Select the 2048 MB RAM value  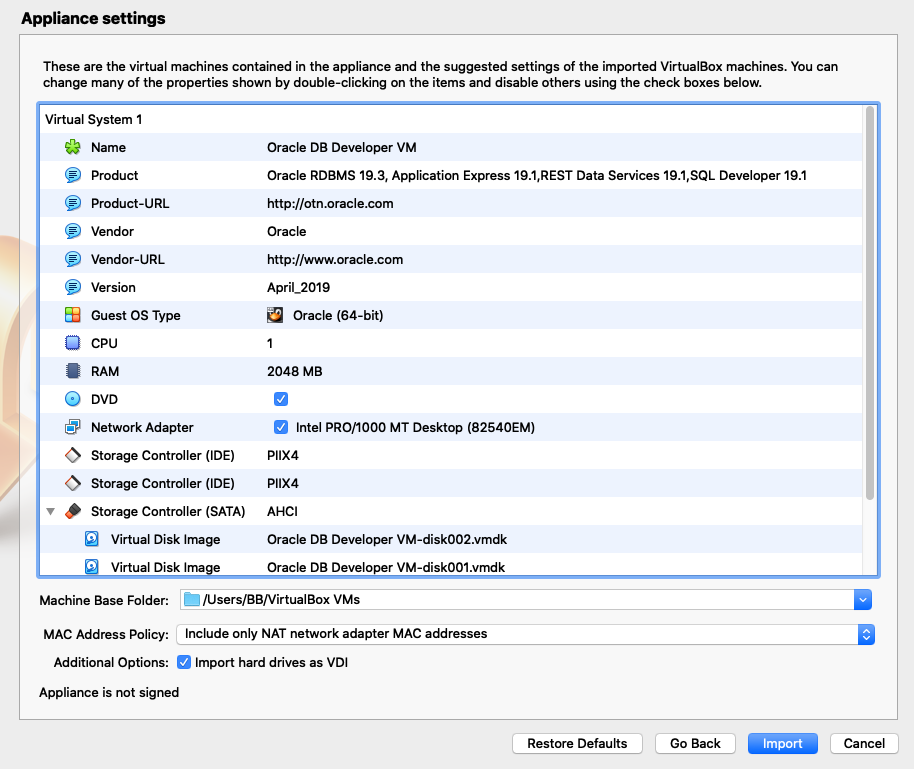click(x=294, y=371)
